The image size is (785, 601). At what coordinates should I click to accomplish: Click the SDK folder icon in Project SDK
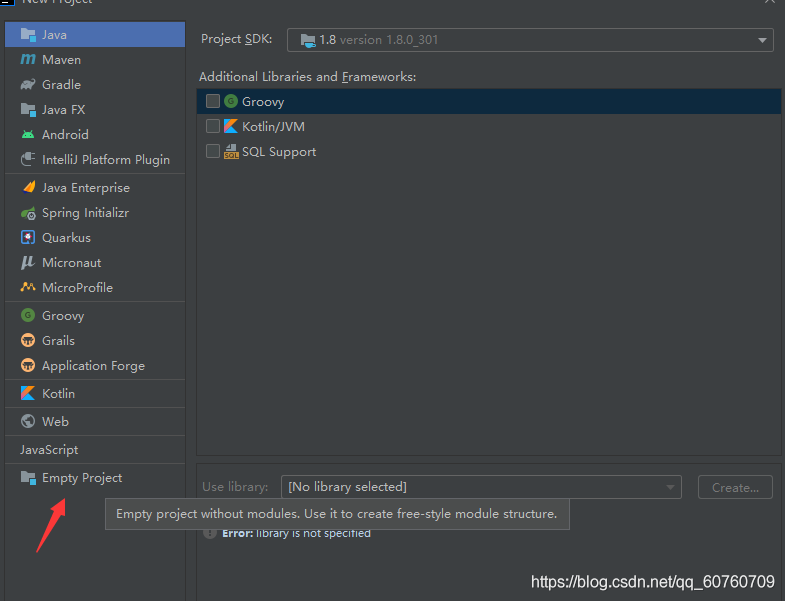pyautogui.click(x=308, y=40)
